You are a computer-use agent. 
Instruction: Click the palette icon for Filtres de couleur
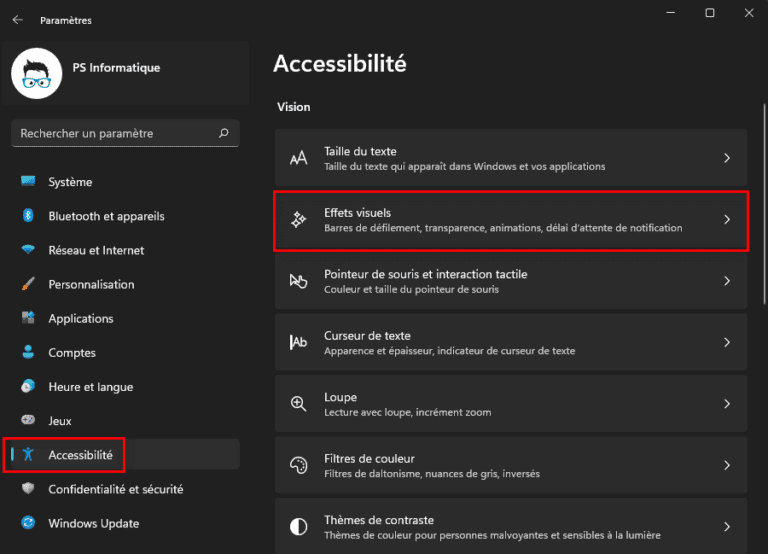(x=298, y=465)
